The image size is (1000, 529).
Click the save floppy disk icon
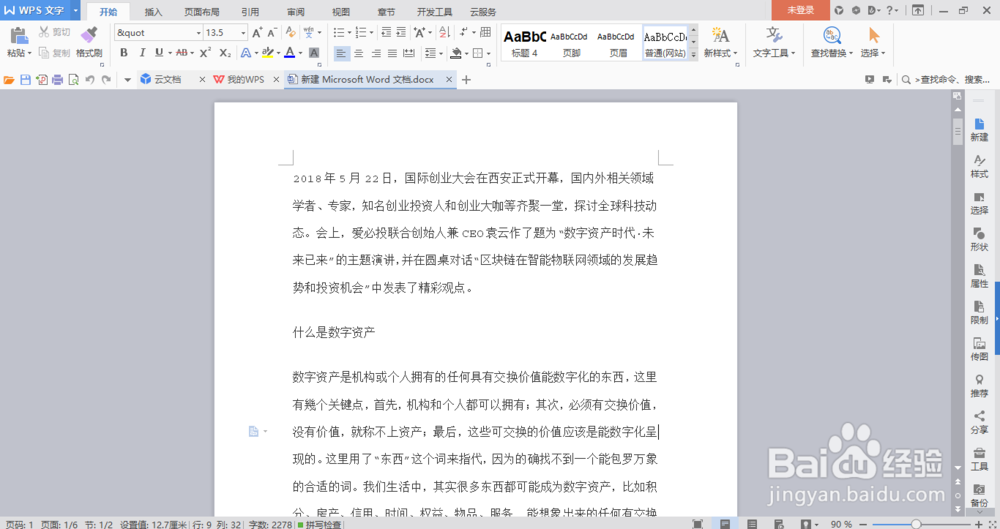point(26,80)
